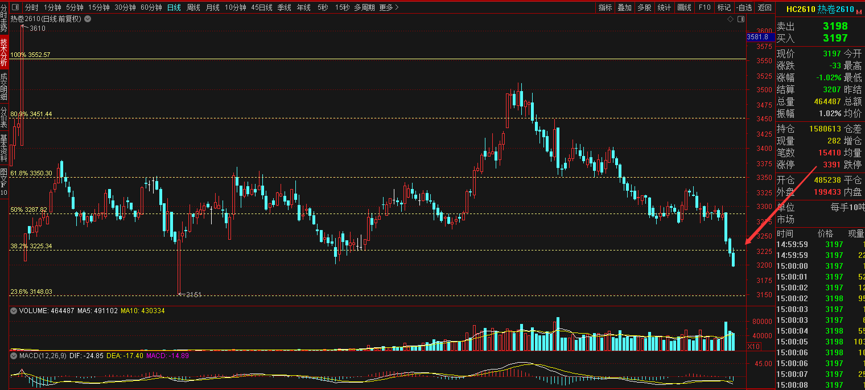Viewport: 865px width, 390px height.
Task: Click the 61.8% 3350.30 Fibonacci label
Action: point(31,173)
